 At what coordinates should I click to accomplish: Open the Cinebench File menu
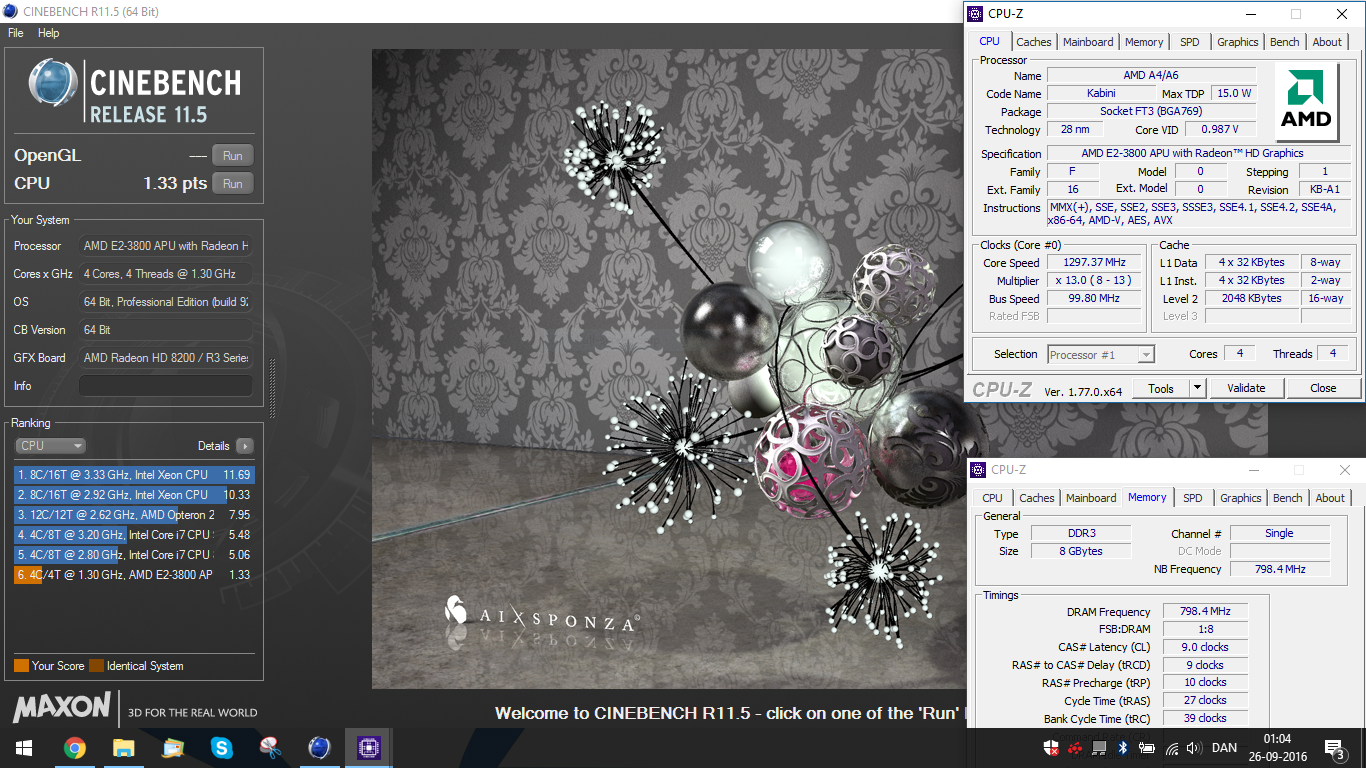16,33
